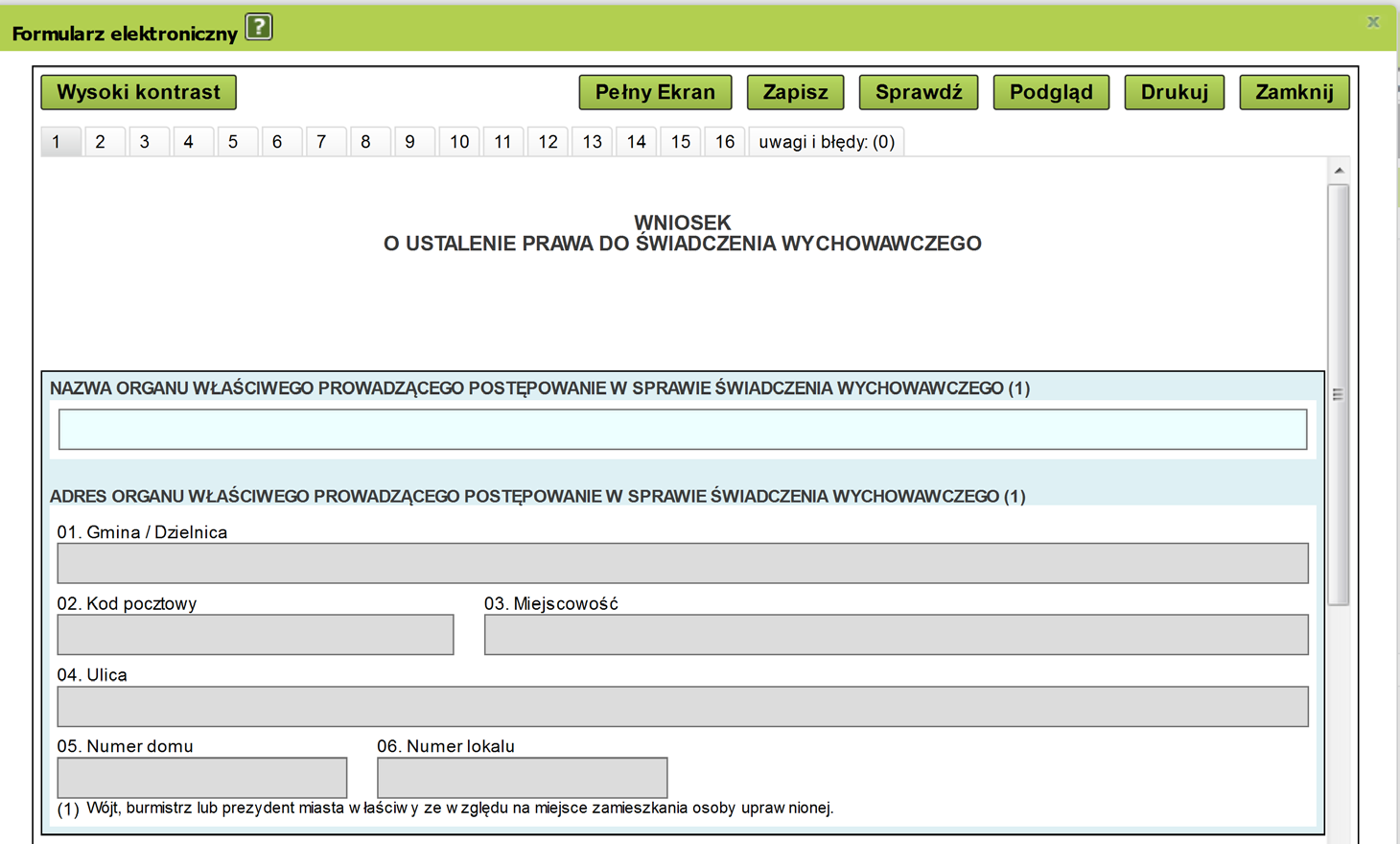Click the Numer lokalu field
1400x844 pixels.
pyautogui.click(x=523, y=778)
